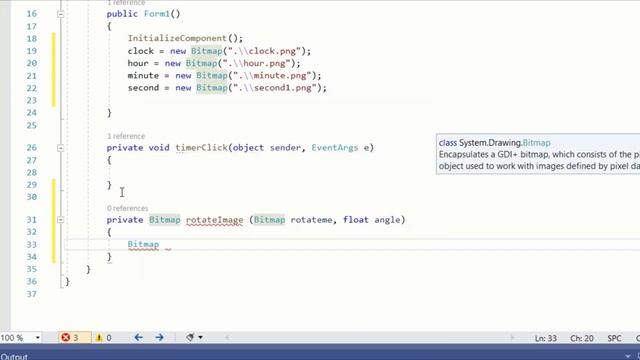Viewport: 640px width, 360px height.
Task: Collapse the Form1() constructor at line 16
Action: 60,14
